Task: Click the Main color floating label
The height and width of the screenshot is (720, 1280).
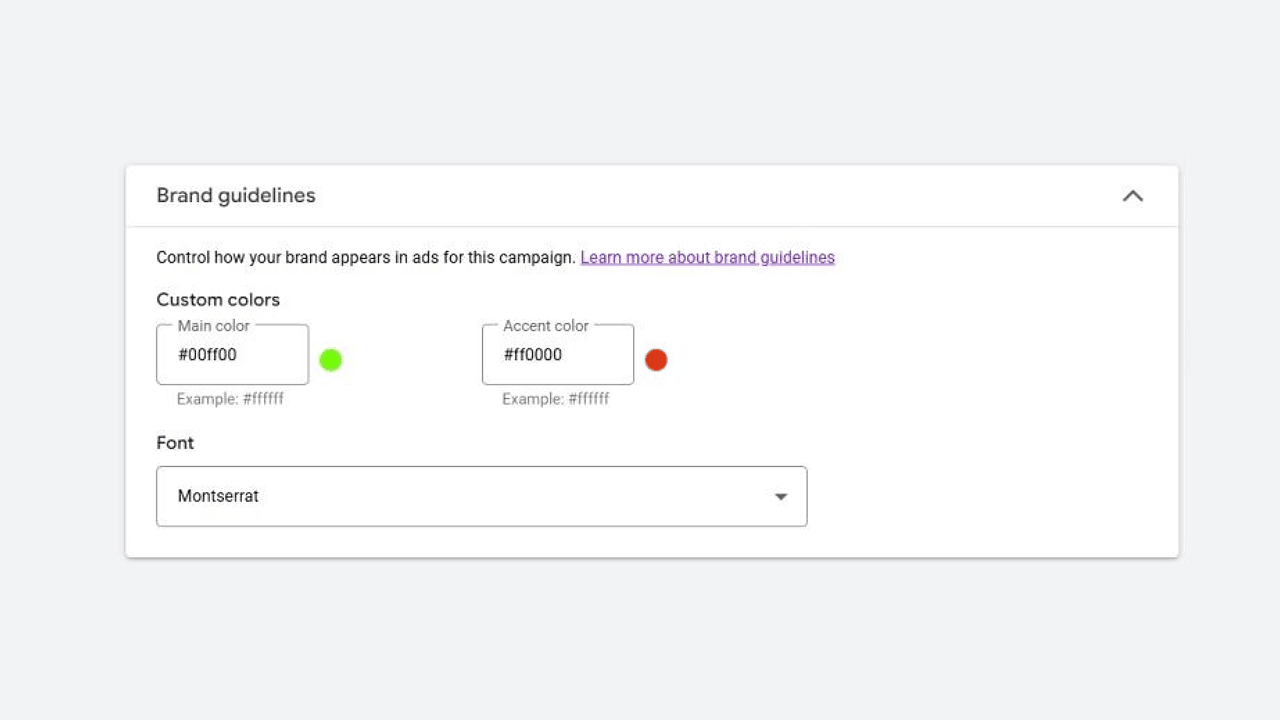Action: 213,326
